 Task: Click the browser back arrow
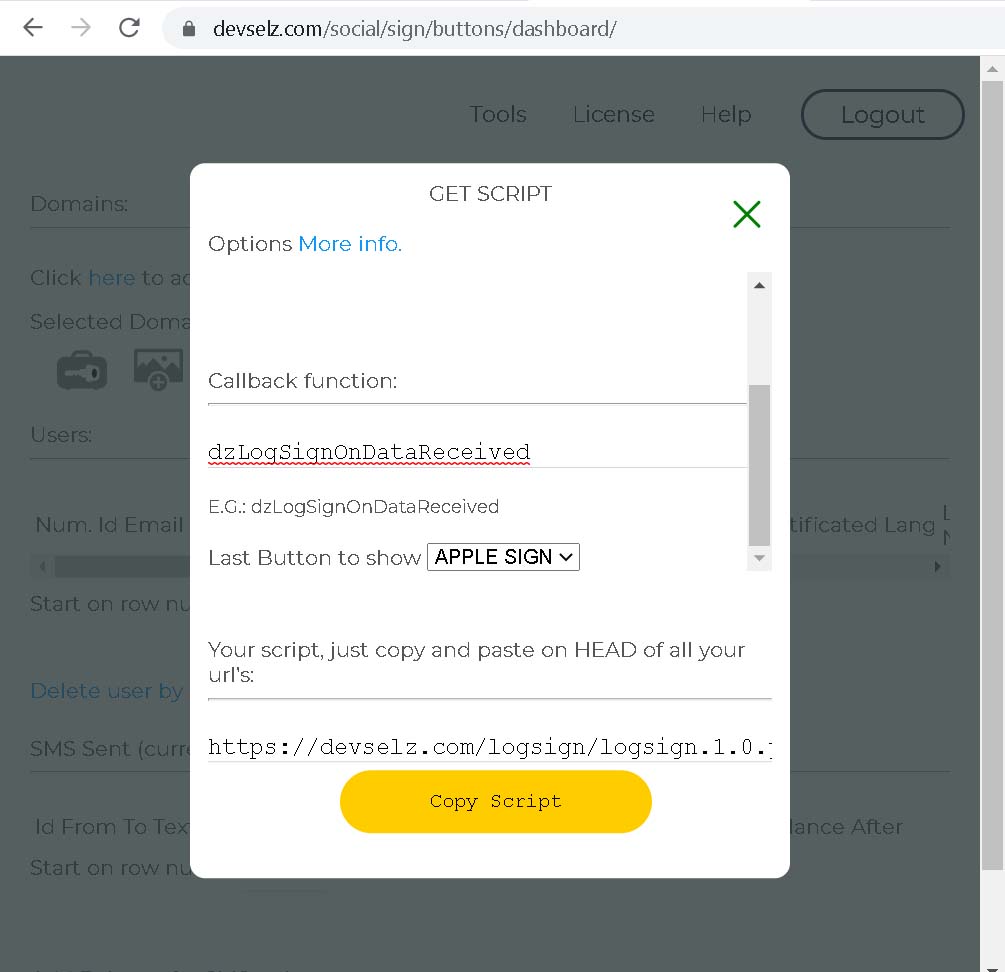(x=33, y=28)
